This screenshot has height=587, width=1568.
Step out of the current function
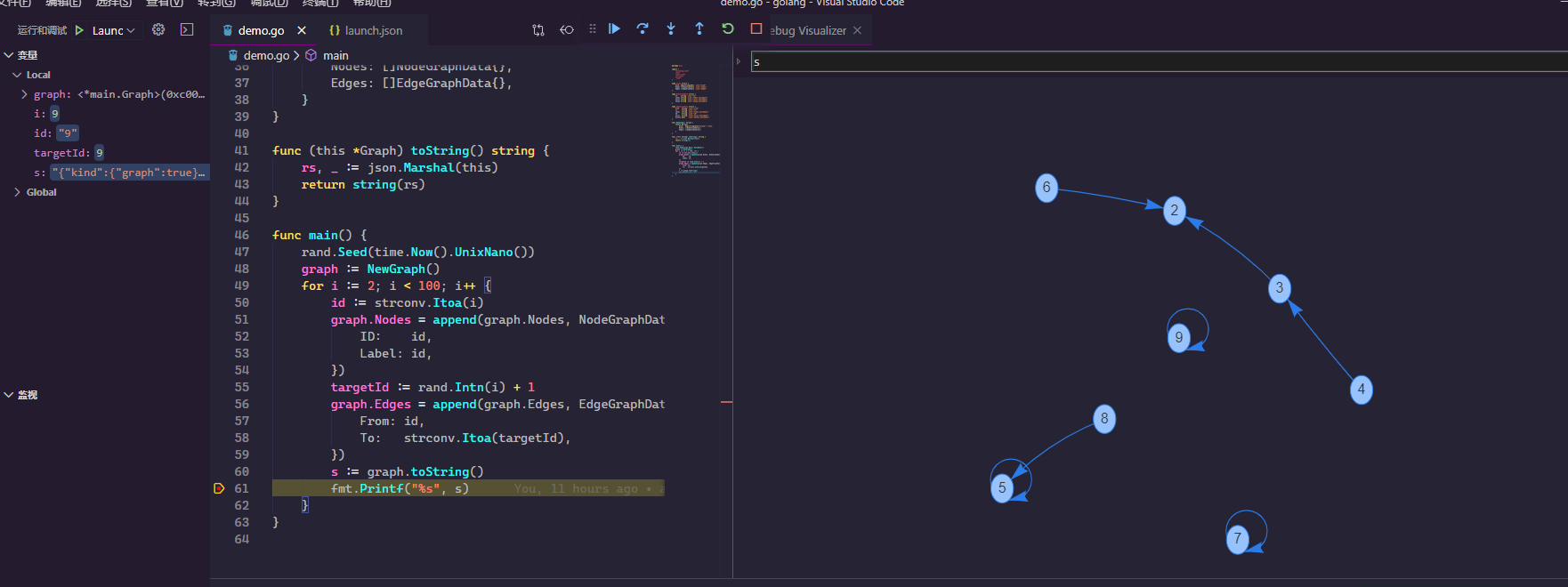coord(699,28)
